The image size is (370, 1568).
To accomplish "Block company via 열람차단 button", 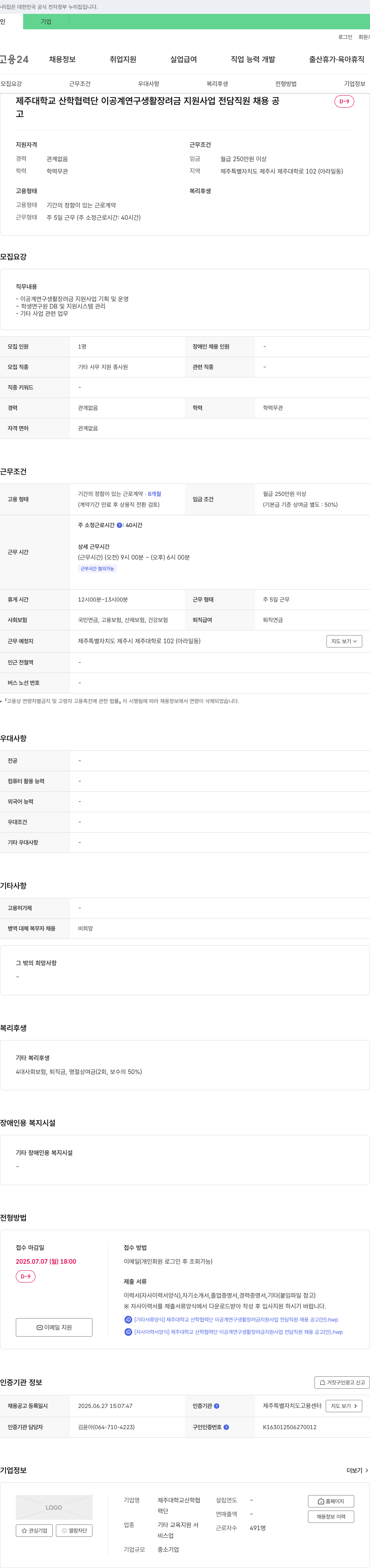I will (x=74, y=1530).
